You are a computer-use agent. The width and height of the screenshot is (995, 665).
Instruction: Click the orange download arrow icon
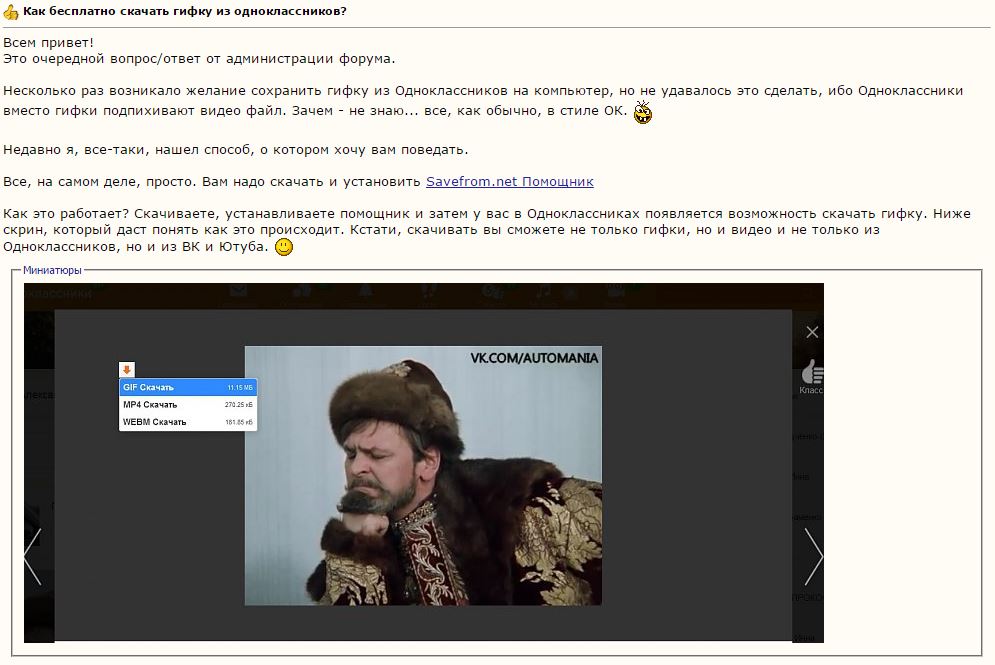coord(127,370)
